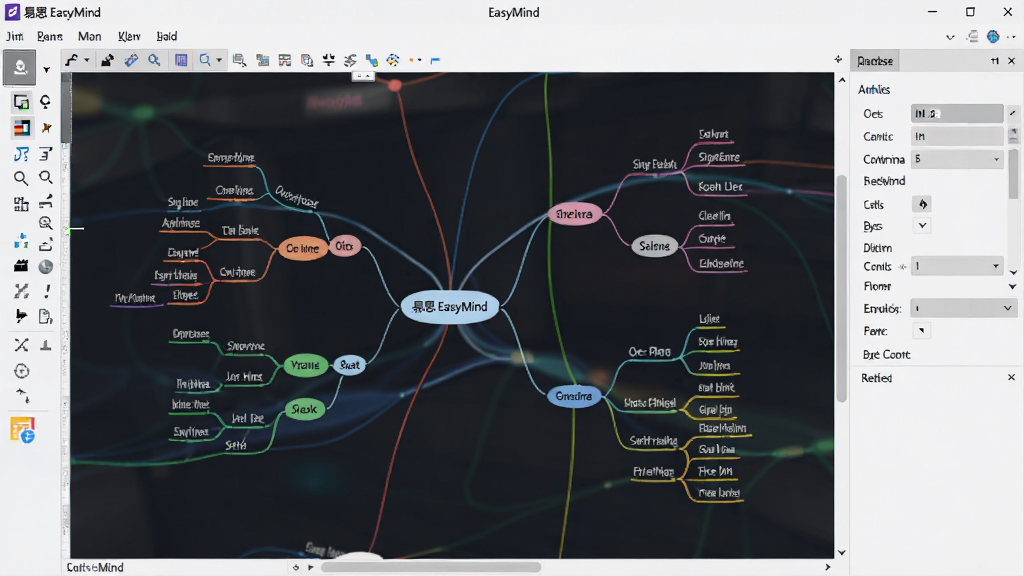Click the edit pencil button beside Oets field
The image size is (1024, 576).
(x=1012, y=113)
